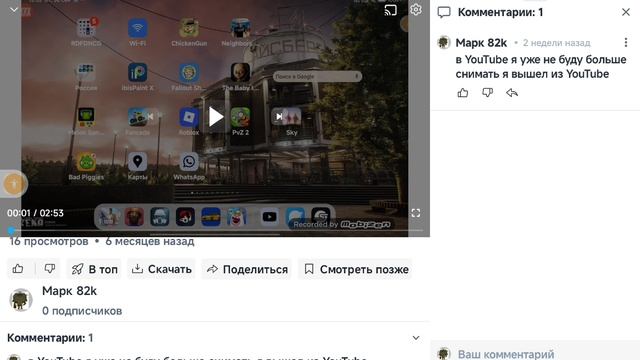Image resolution: width=640 pixels, height=360 pixels.
Task: Close the comments side panel
Action: pyautogui.click(x=626, y=12)
